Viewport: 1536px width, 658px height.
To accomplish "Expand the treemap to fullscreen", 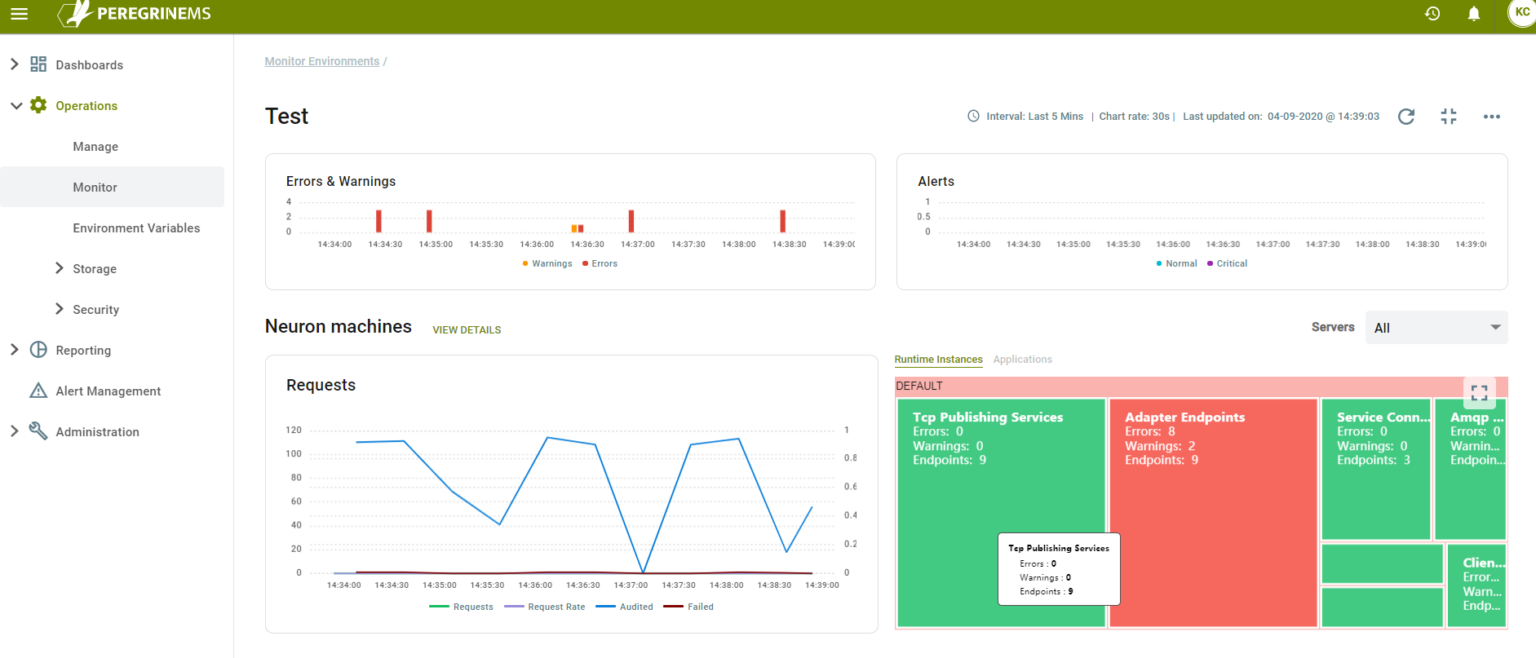I will 1480,392.
